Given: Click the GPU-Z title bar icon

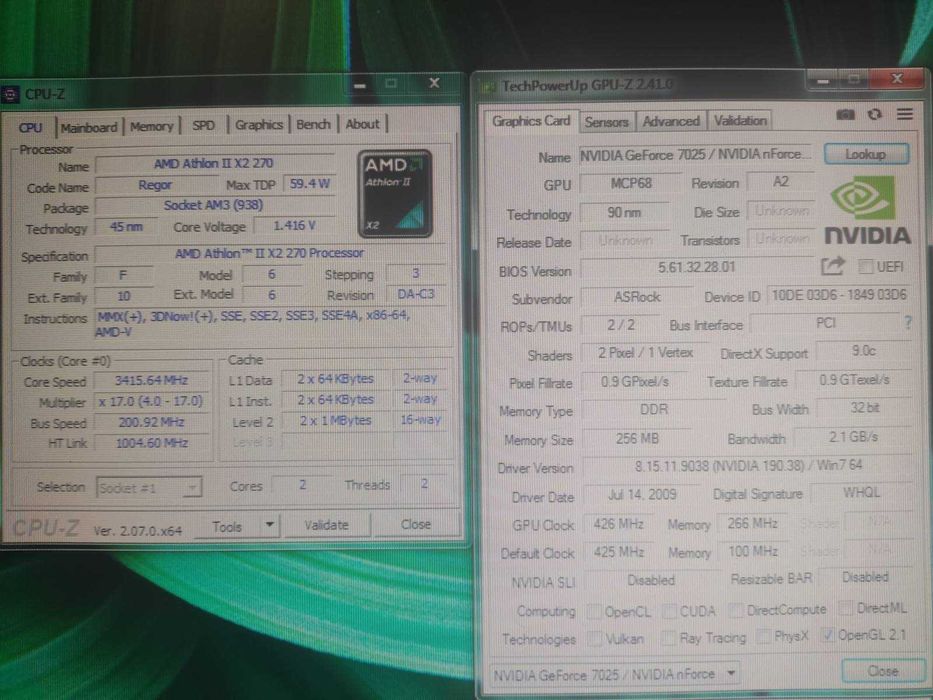Looking at the screenshot, I should (x=488, y=87).
